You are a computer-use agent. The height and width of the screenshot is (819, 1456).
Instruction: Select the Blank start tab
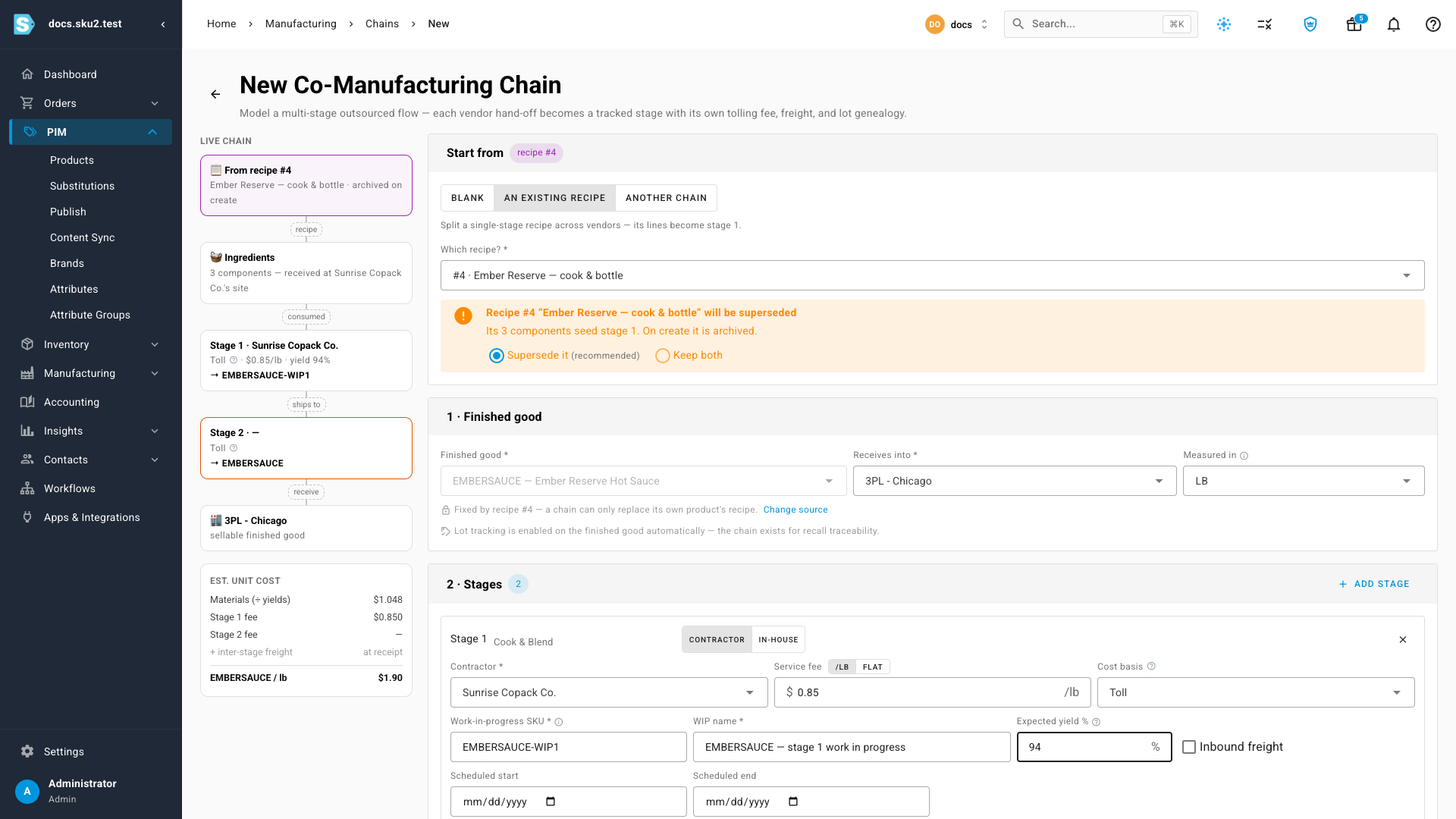467,198
